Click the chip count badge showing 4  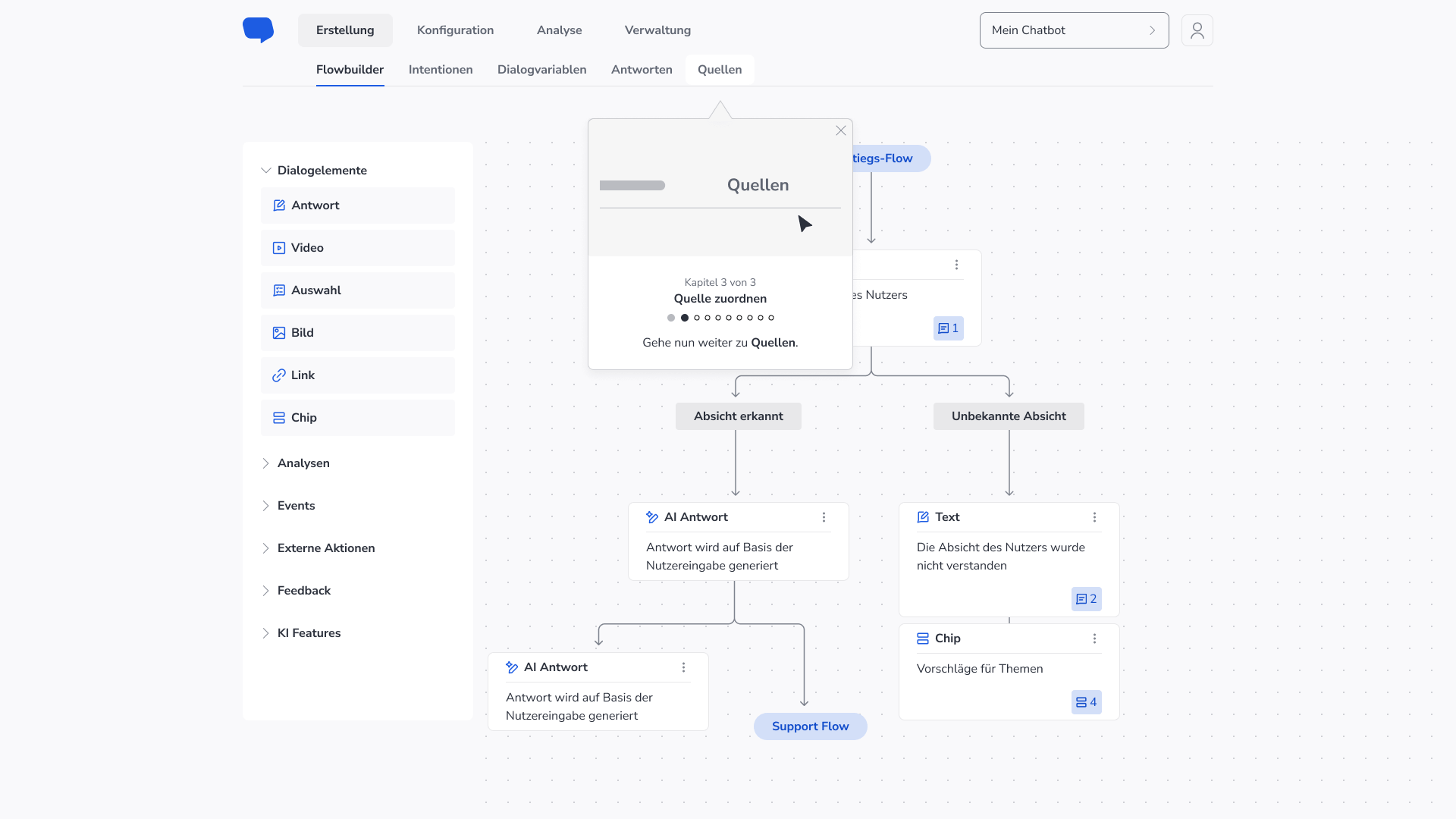pos(1086,702)
